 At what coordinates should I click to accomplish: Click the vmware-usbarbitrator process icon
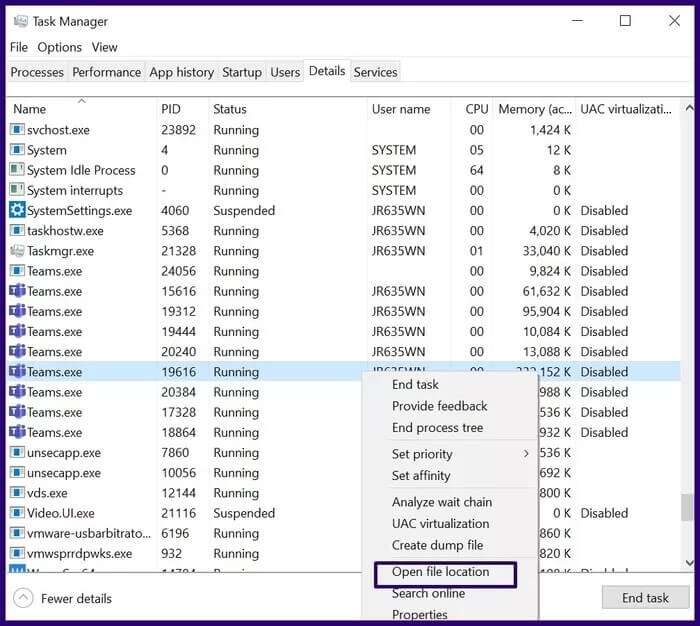click(17, 533)
